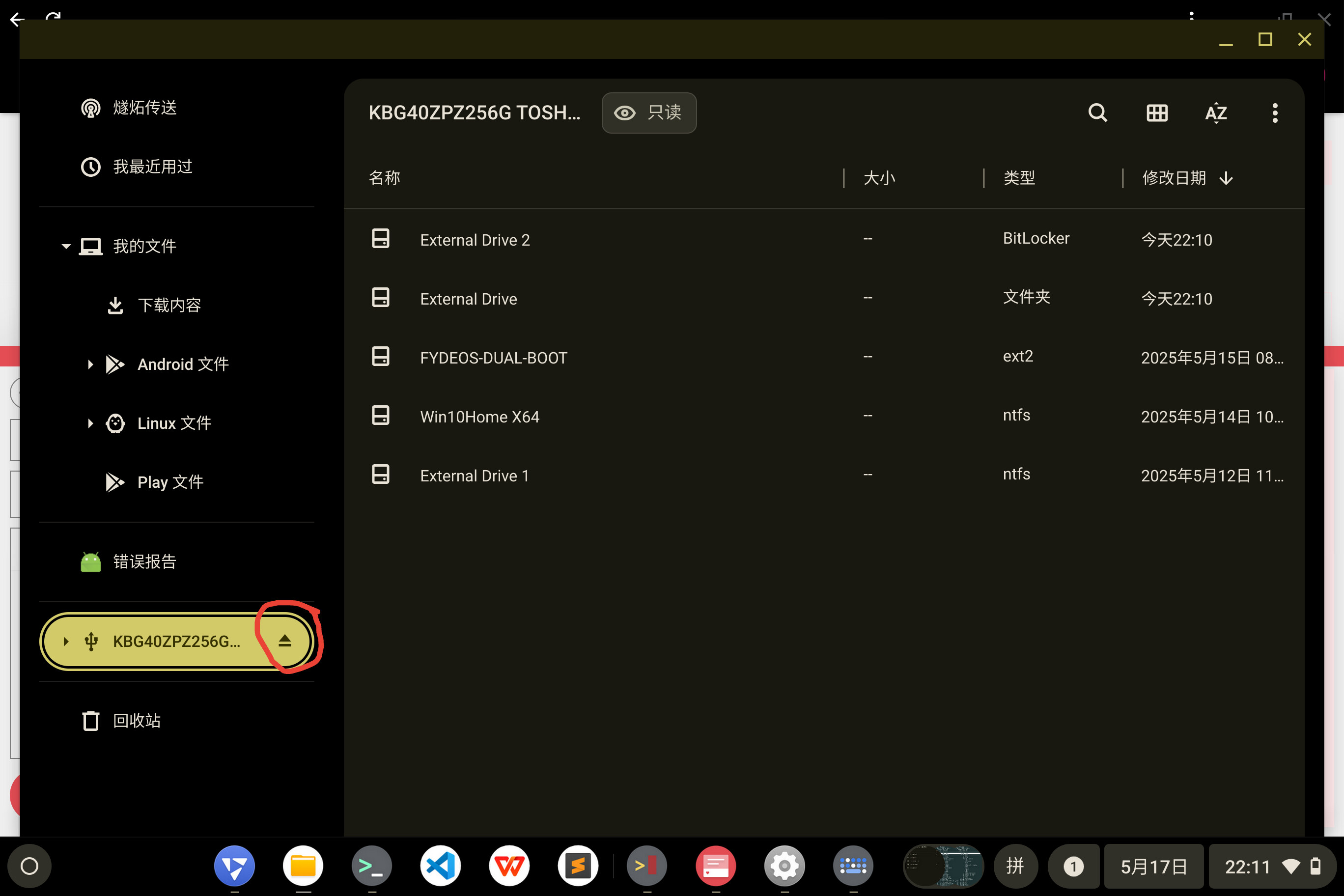Open the keyboard app on the shelf

pyautogui.click(x=853, y=867)
